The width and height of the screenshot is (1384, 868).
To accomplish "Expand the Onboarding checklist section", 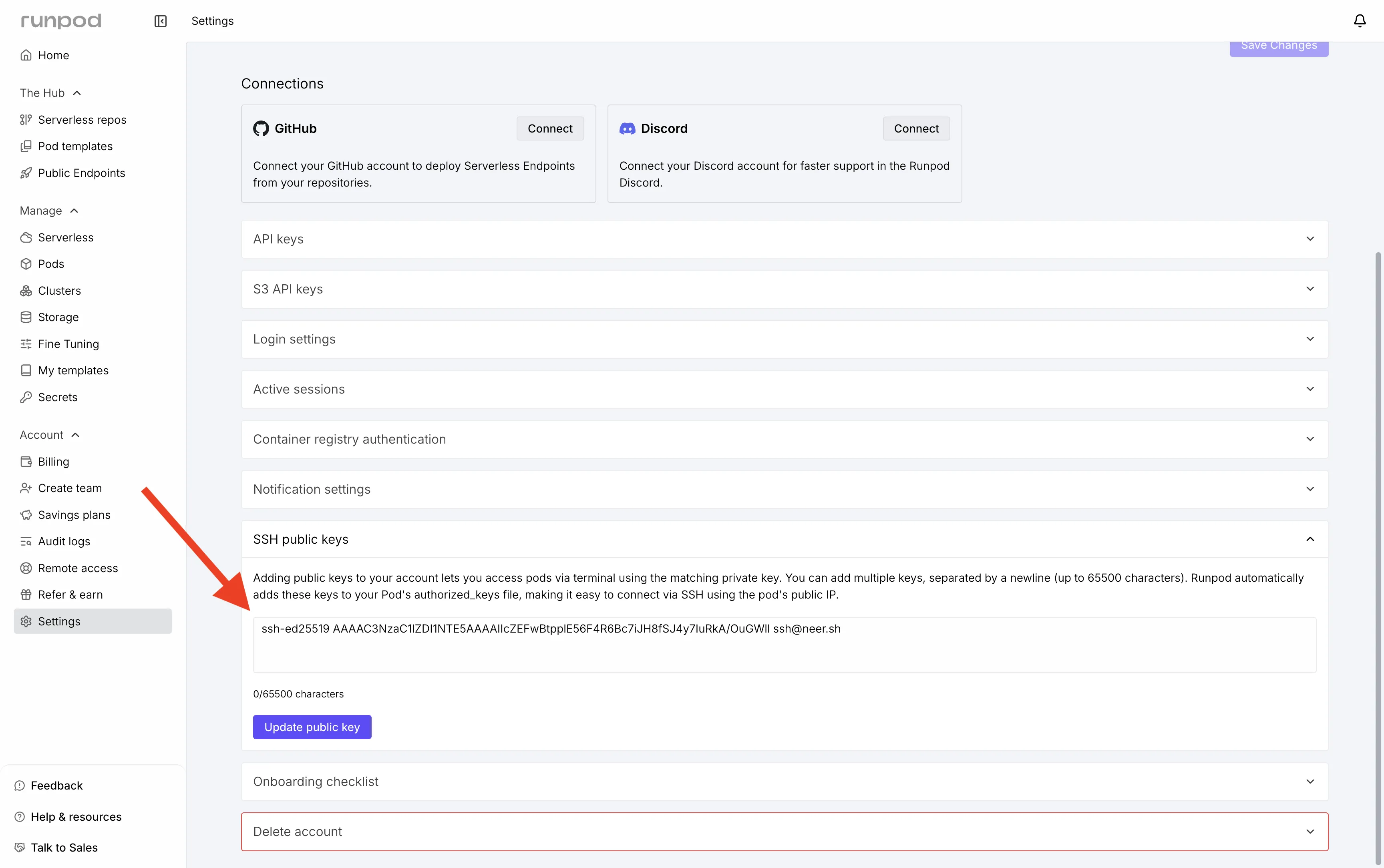I will [785, 781].
